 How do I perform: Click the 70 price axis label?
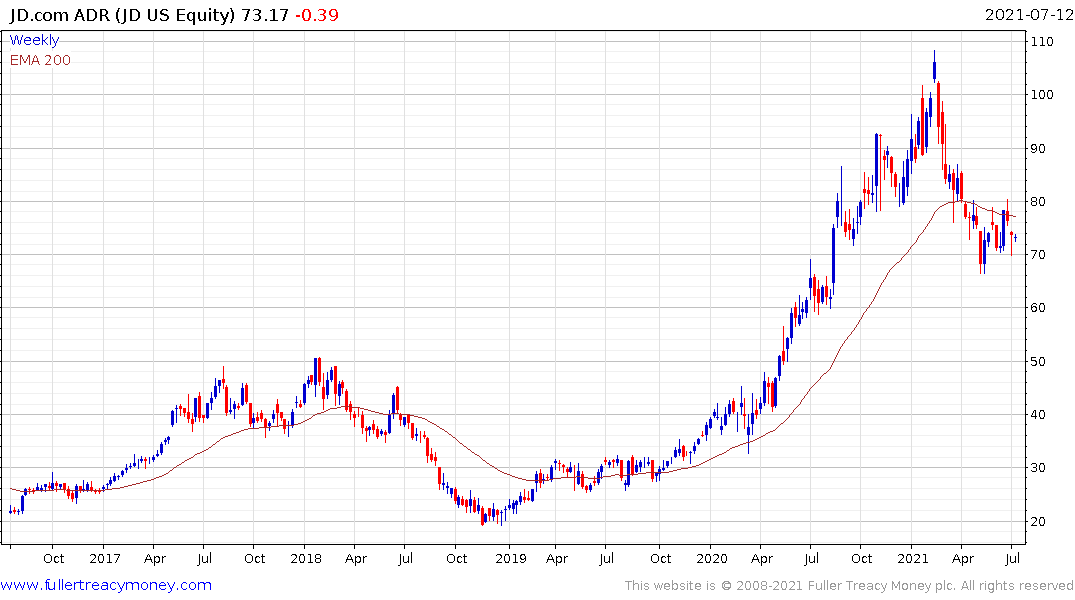click(x=1039, y=254)
